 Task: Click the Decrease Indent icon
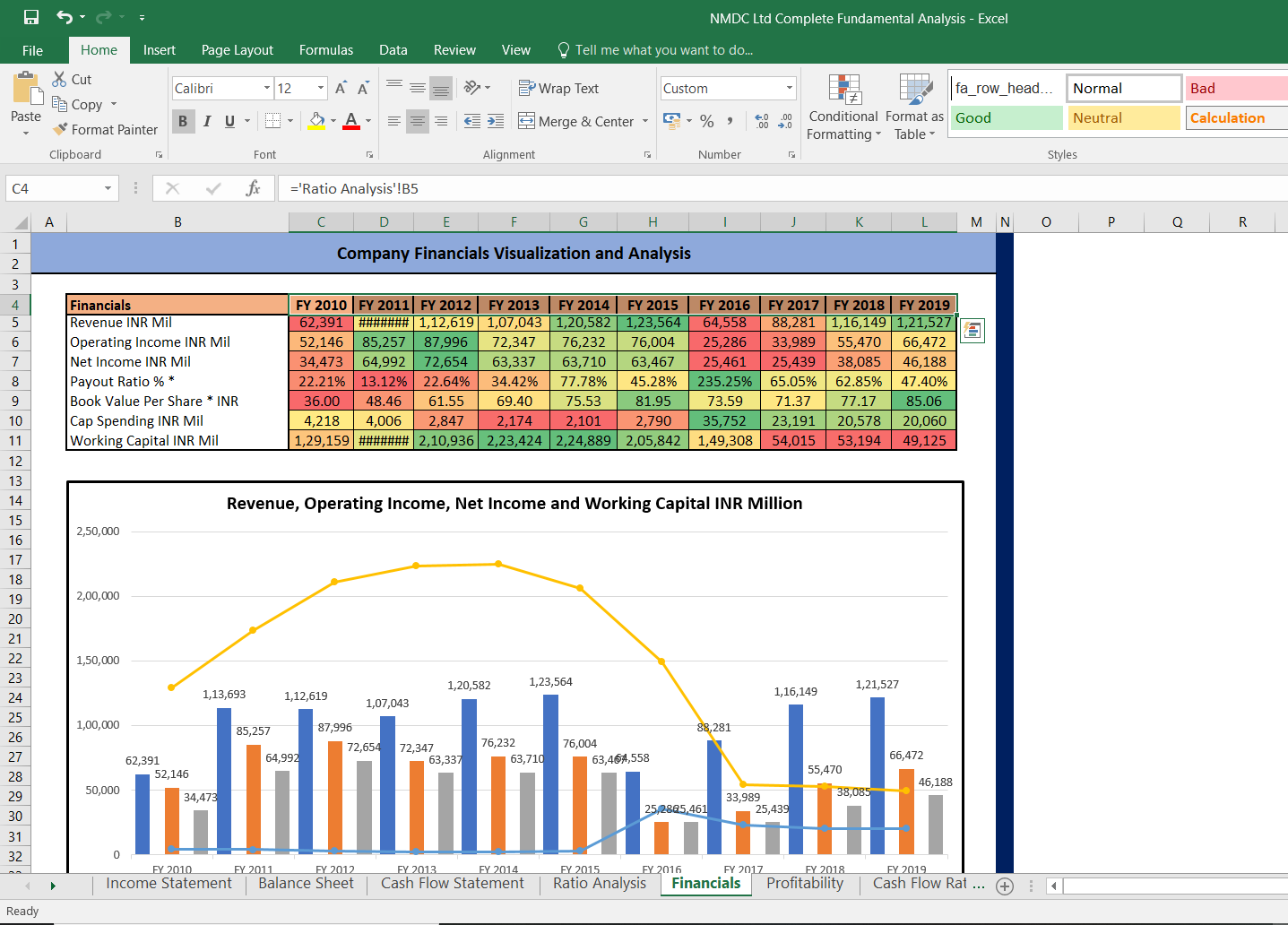point(472,121)
